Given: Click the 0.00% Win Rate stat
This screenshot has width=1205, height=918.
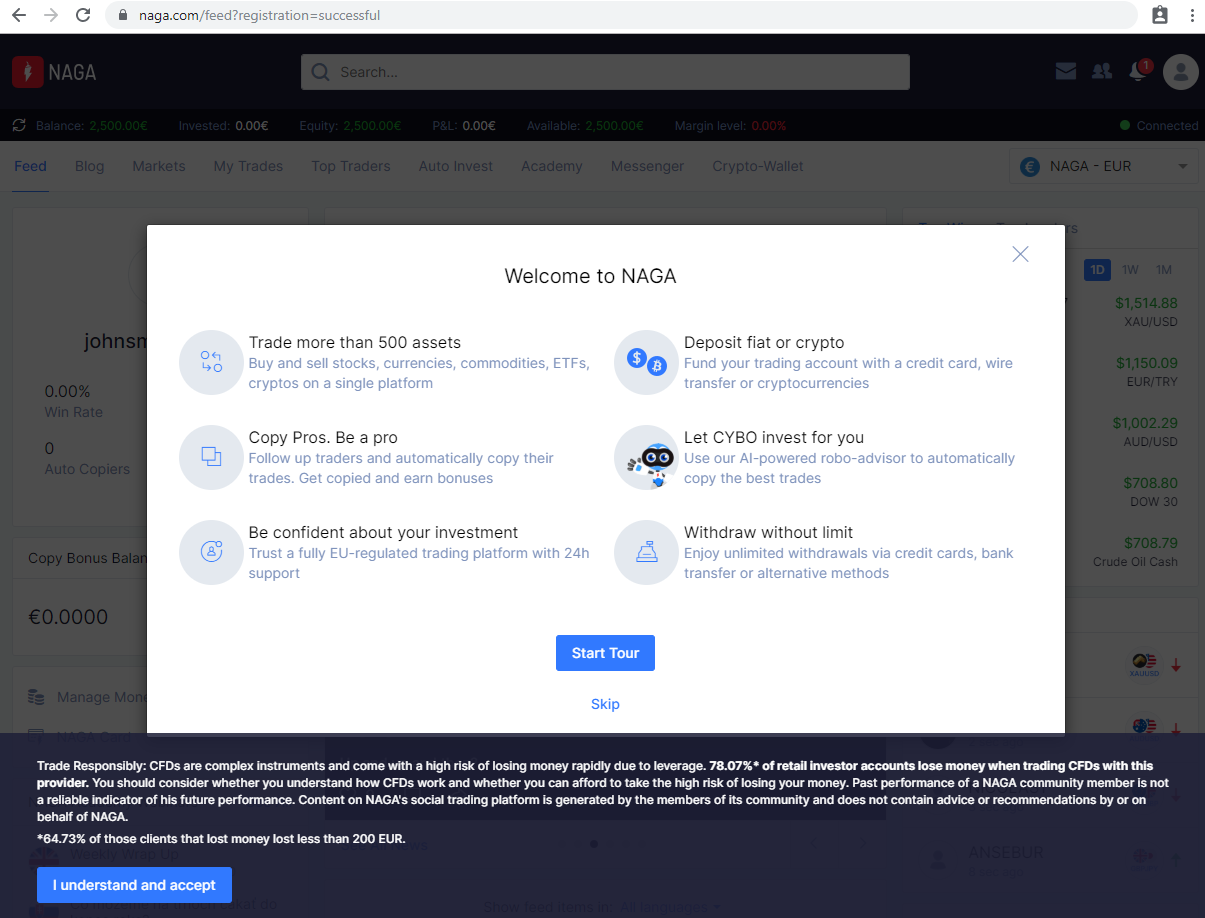Looking at the screenshot, I should click(74, 401).
